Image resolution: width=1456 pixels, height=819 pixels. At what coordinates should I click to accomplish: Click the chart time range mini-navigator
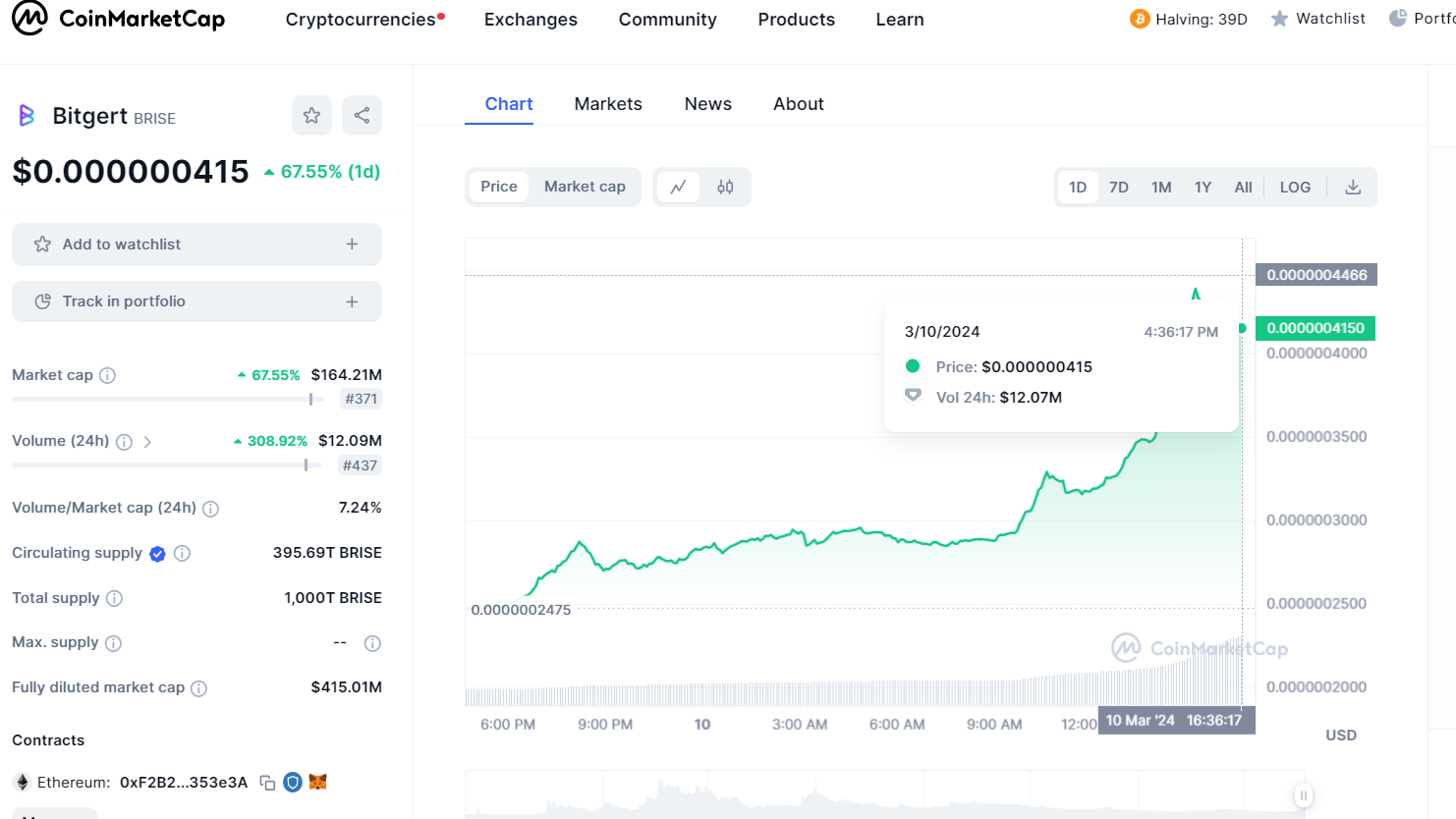pyautogui.click(x=884, y=794)
